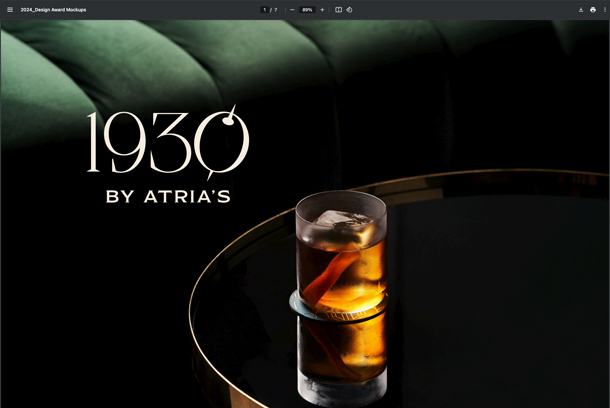Toggle fit to page icon
Screen dimensions: 610x408
338,10
